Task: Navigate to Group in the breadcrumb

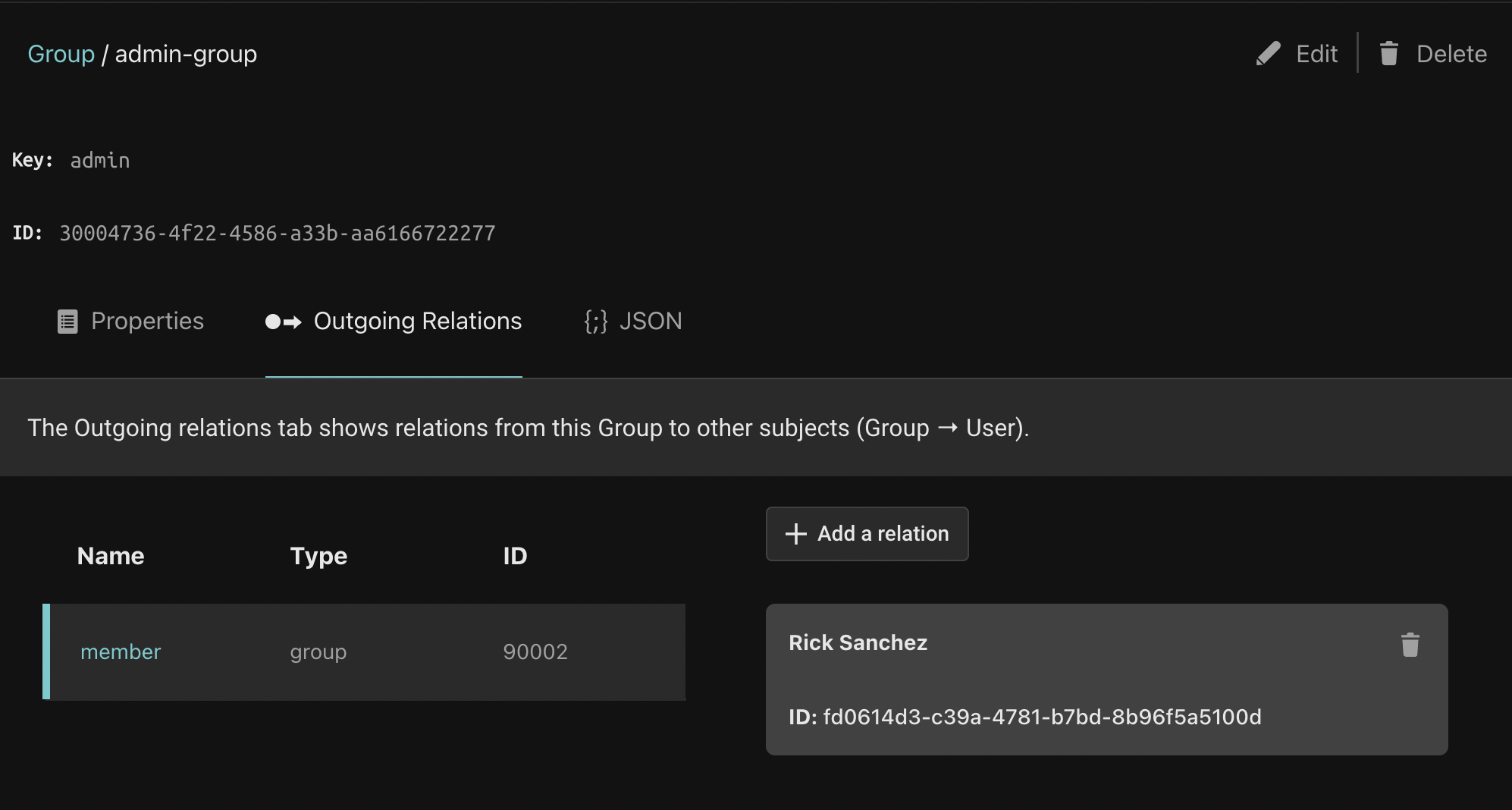Action: pos(61,54)
